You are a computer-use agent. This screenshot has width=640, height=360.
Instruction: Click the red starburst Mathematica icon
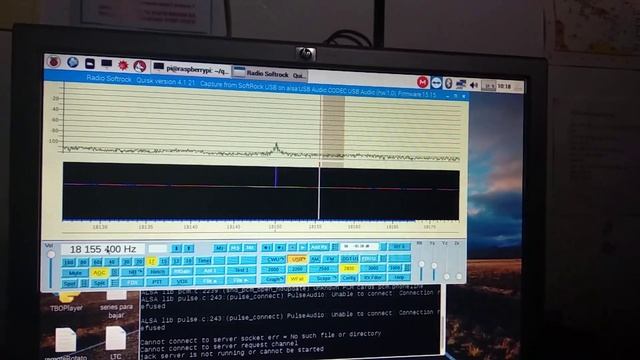(x=123, y=64)
